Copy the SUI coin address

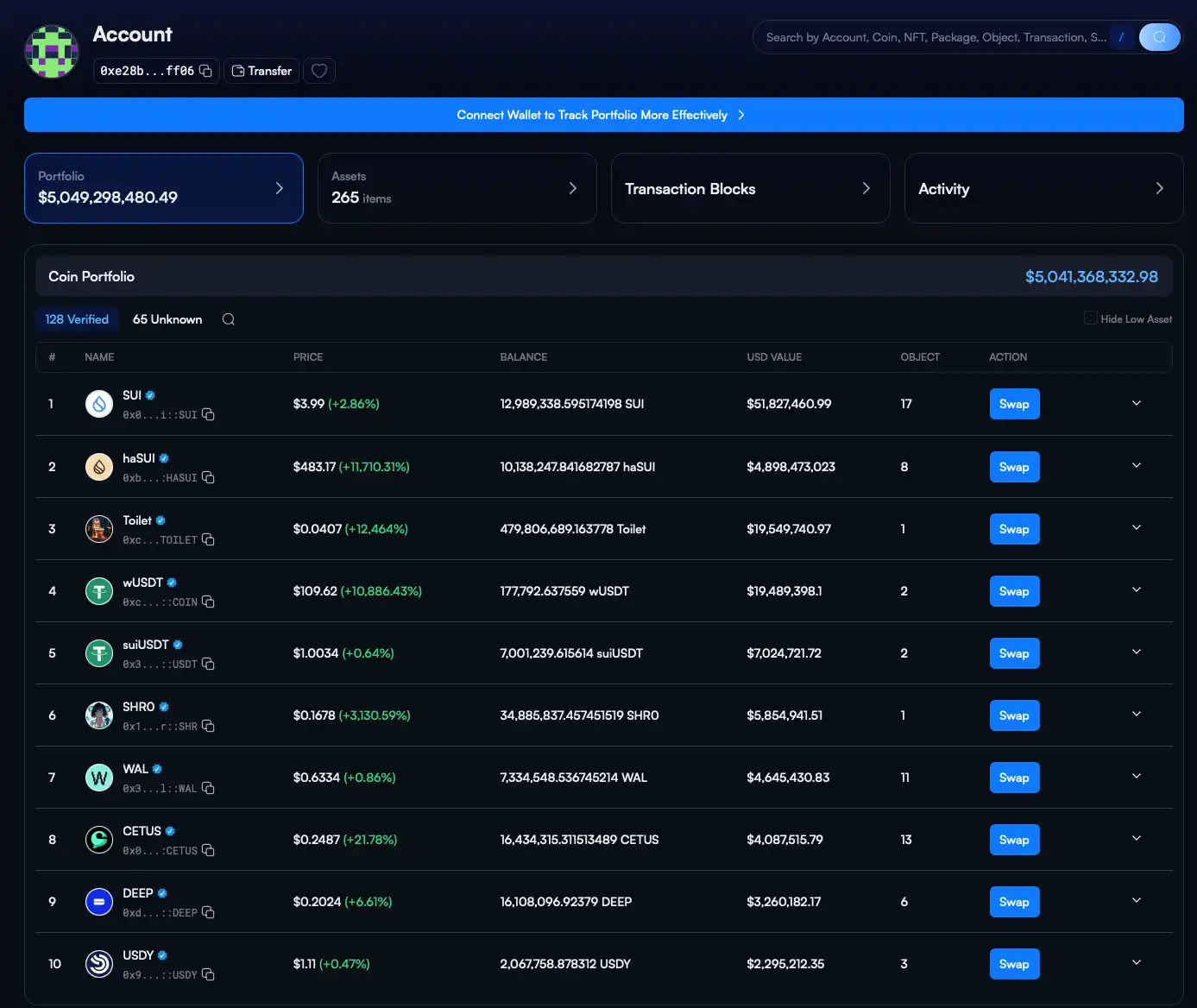coord(208,415)
